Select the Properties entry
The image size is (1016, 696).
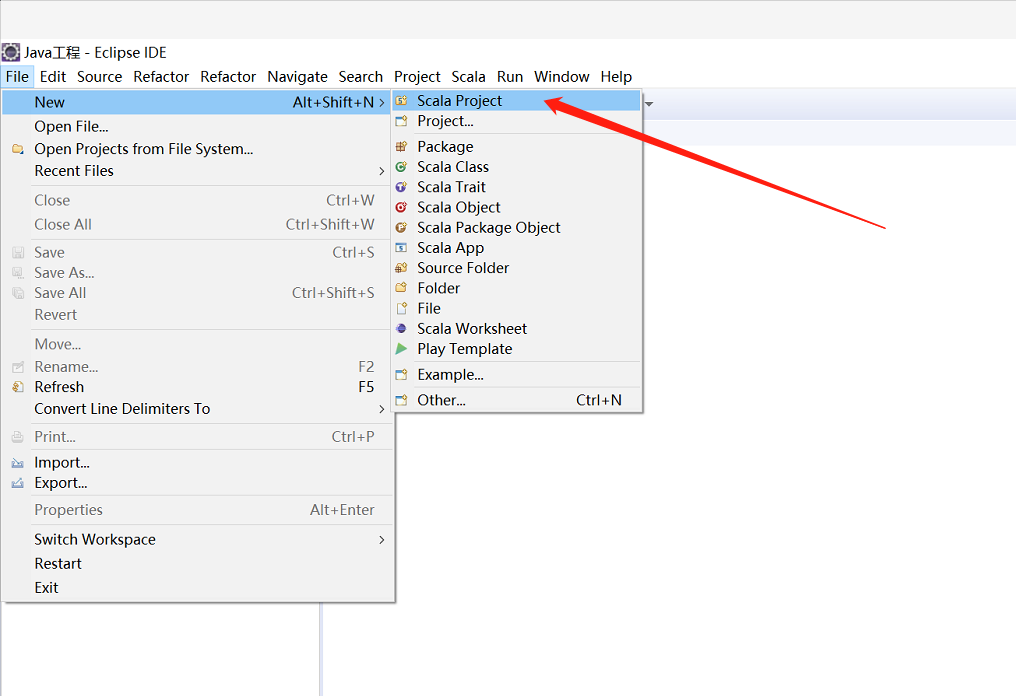tap(198, 510)
